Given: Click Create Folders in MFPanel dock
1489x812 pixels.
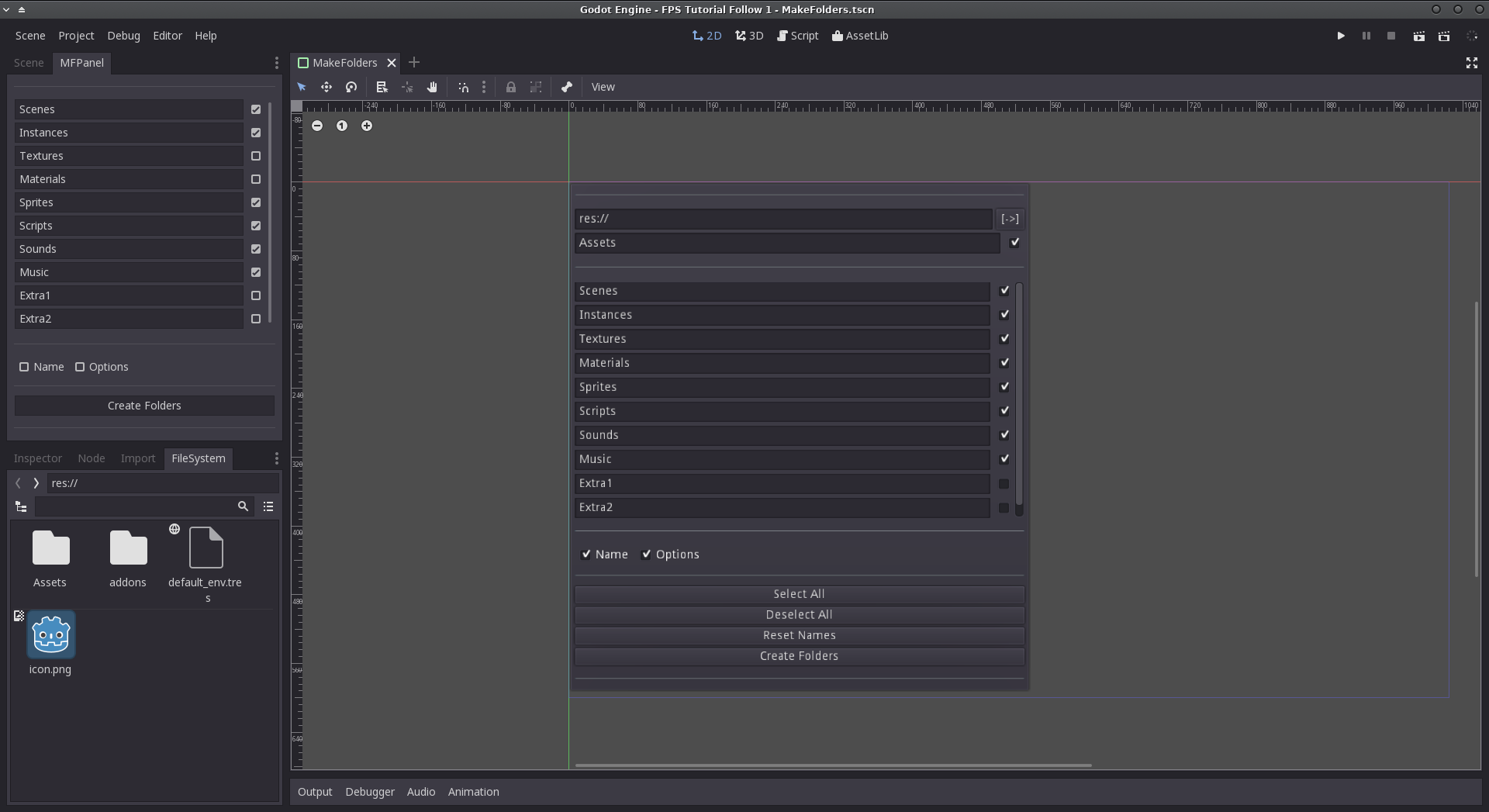Looking at the screenshot, I should [144, 406].
